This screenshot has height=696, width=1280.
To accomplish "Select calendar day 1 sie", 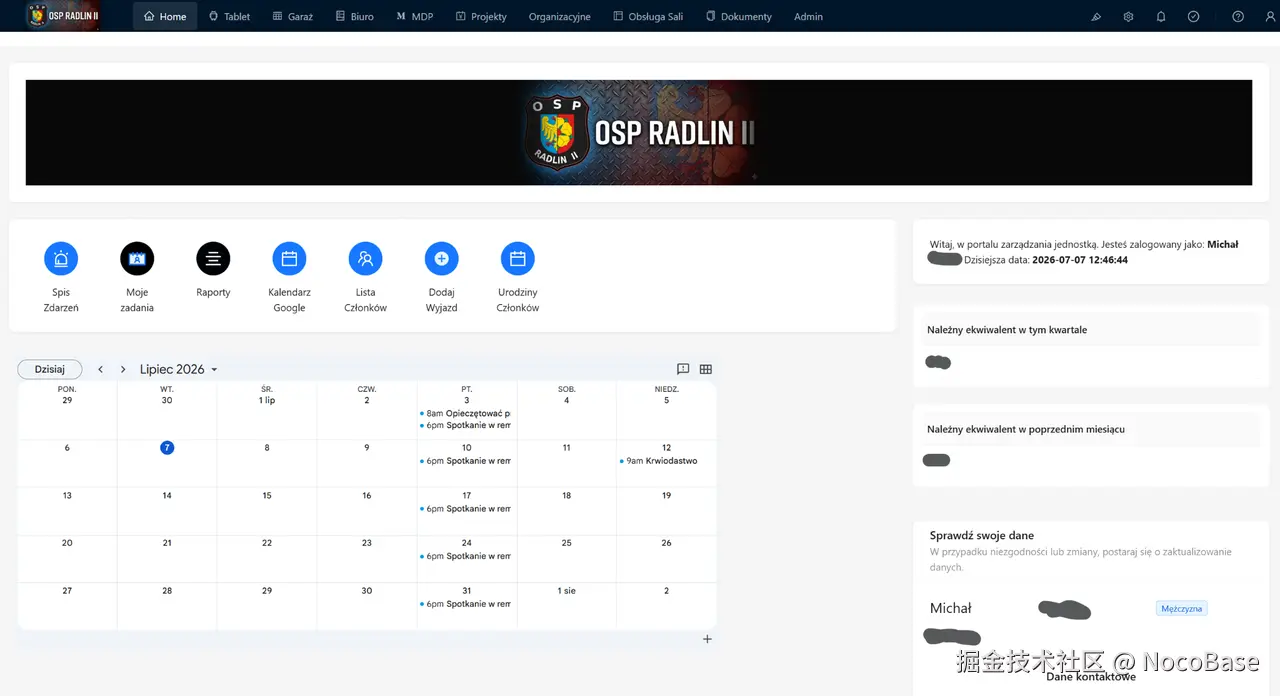I will tap(566, 591).
